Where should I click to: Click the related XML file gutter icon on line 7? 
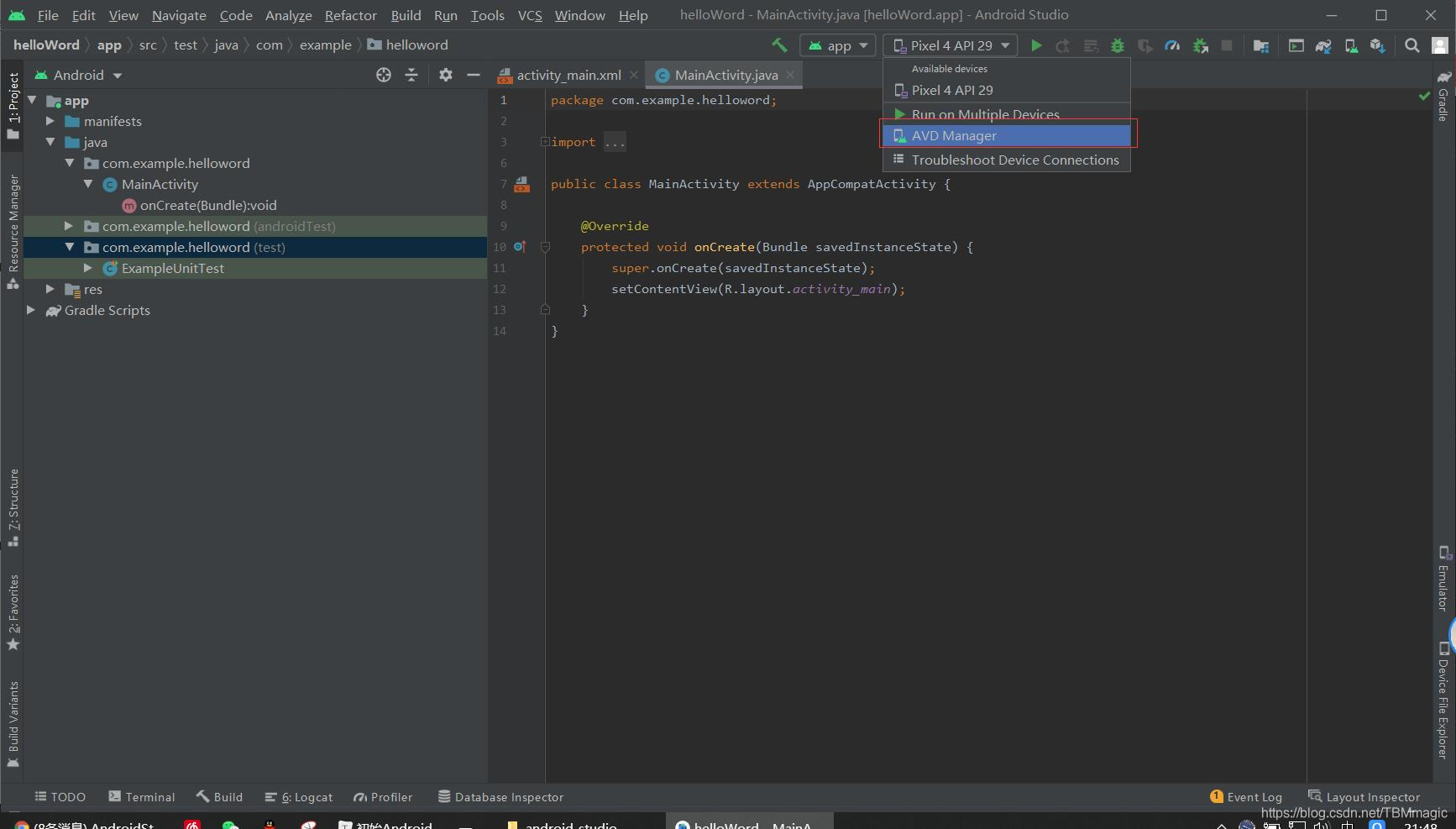(521, 184)
